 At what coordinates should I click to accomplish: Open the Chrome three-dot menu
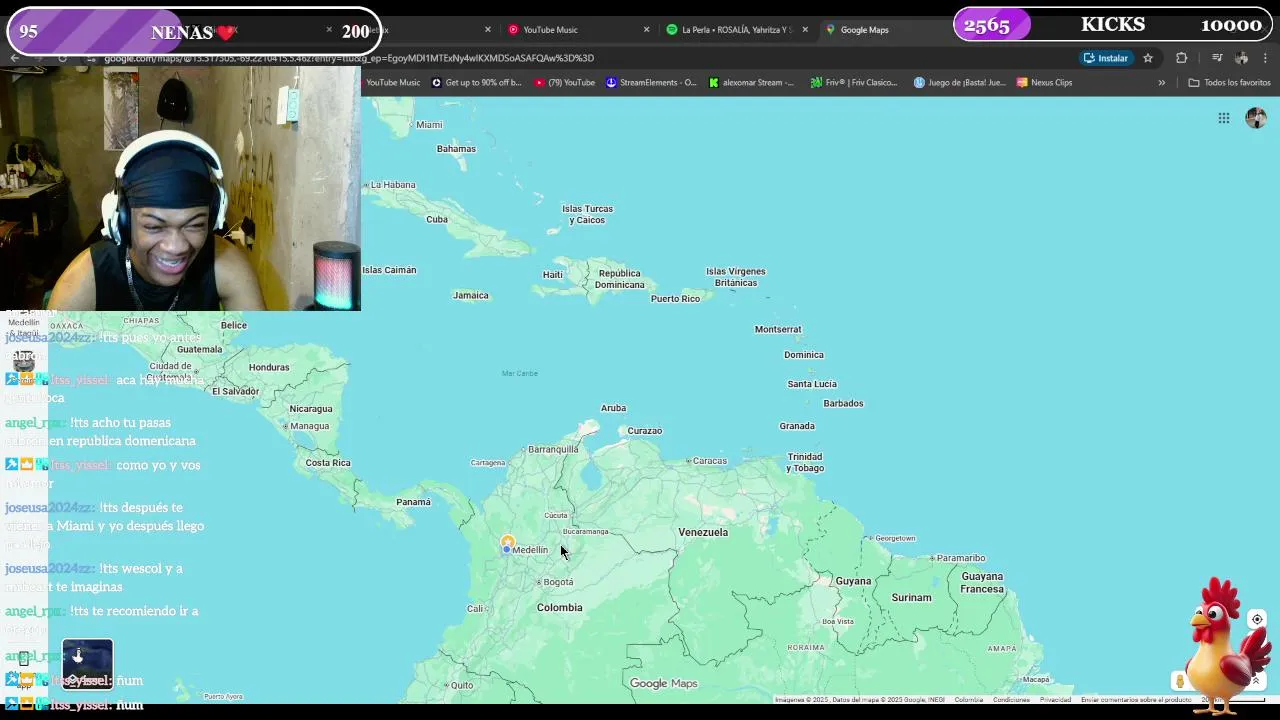(1266, 58)
